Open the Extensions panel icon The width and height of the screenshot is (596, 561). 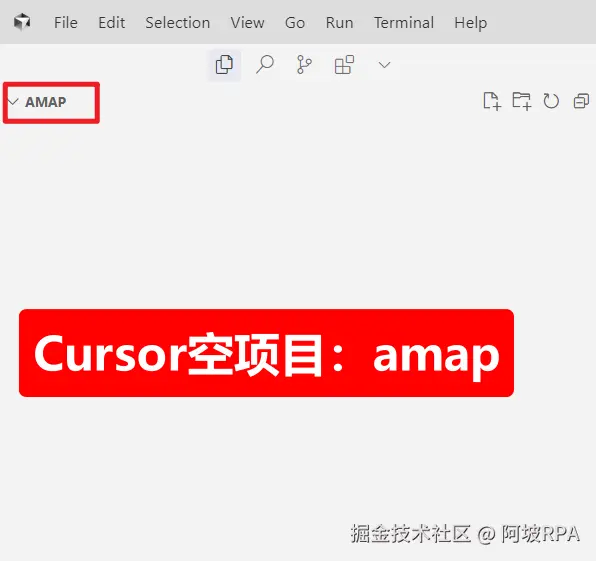tap(344, 65)
